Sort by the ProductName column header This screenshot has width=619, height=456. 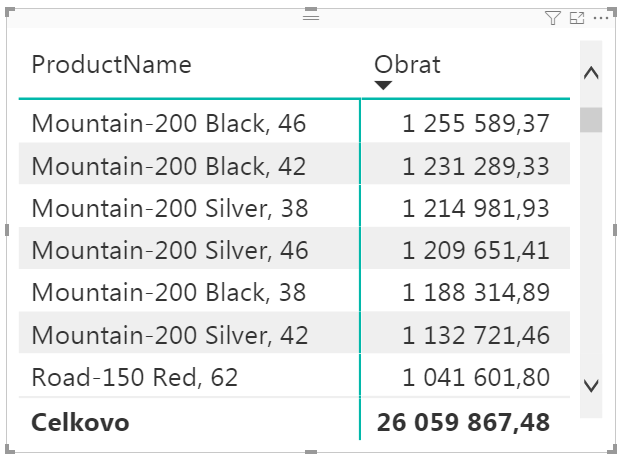pyautogui.click(x=111, y=65)
